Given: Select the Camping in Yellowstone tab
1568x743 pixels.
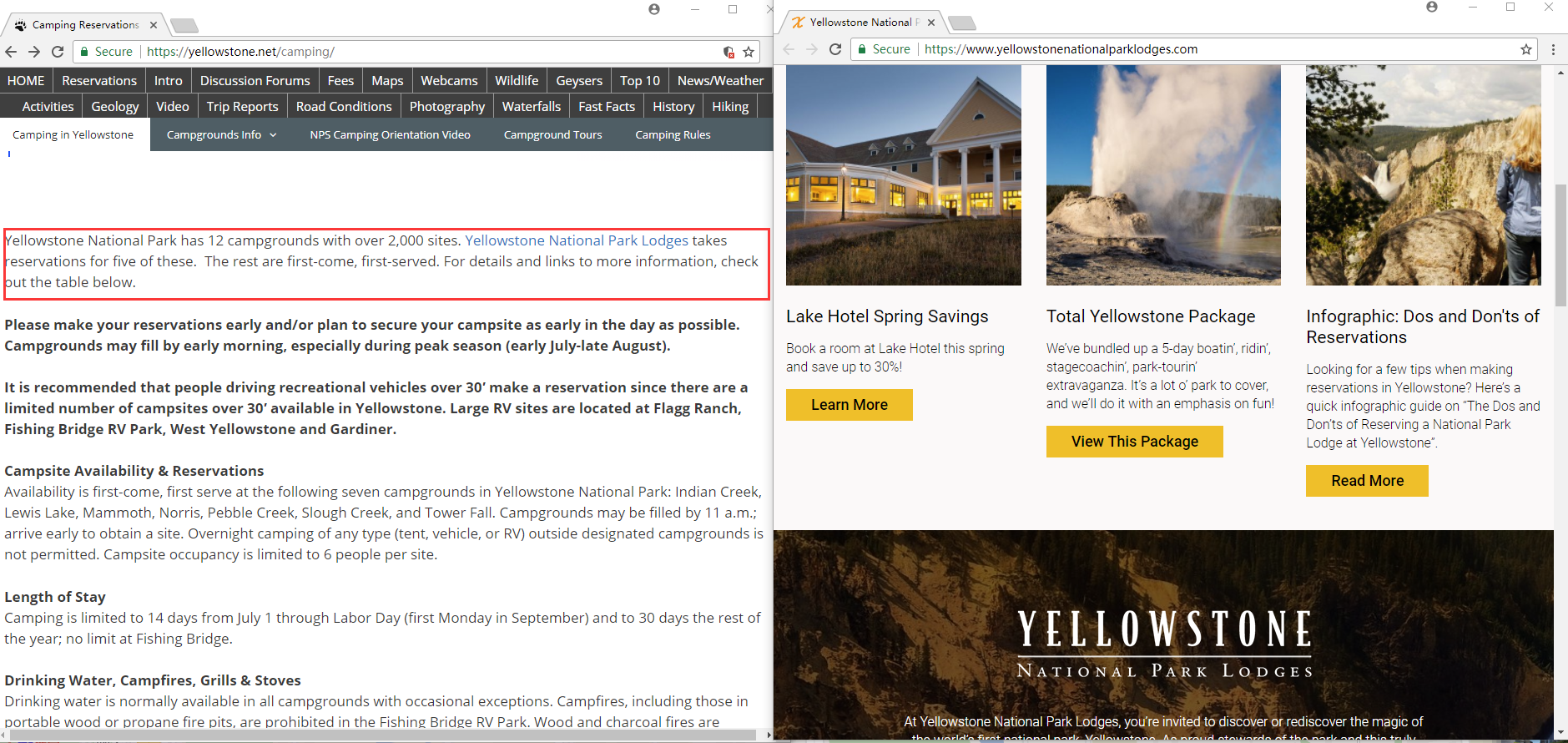Looking at the screenshot, I should 73,134.
